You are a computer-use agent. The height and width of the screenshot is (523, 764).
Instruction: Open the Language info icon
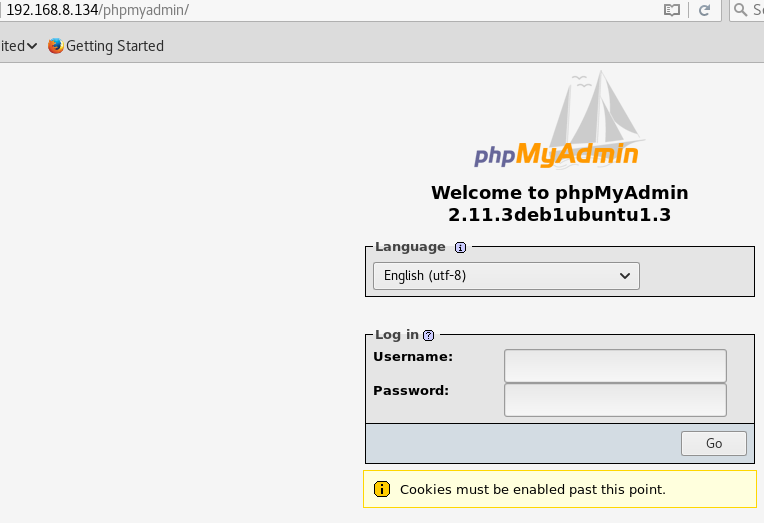pos(460,248)
